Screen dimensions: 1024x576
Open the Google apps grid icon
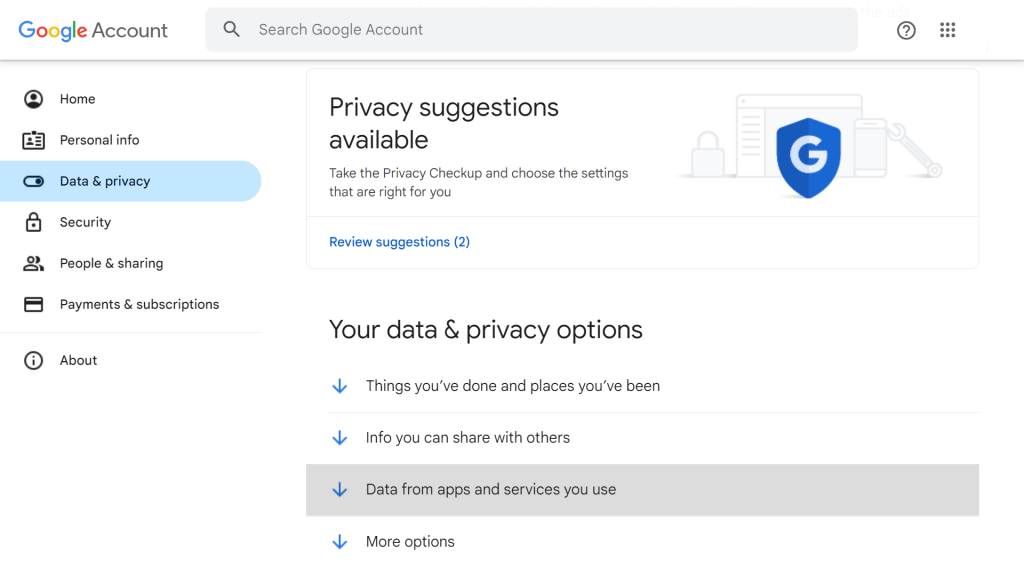[x=947, y=30]
